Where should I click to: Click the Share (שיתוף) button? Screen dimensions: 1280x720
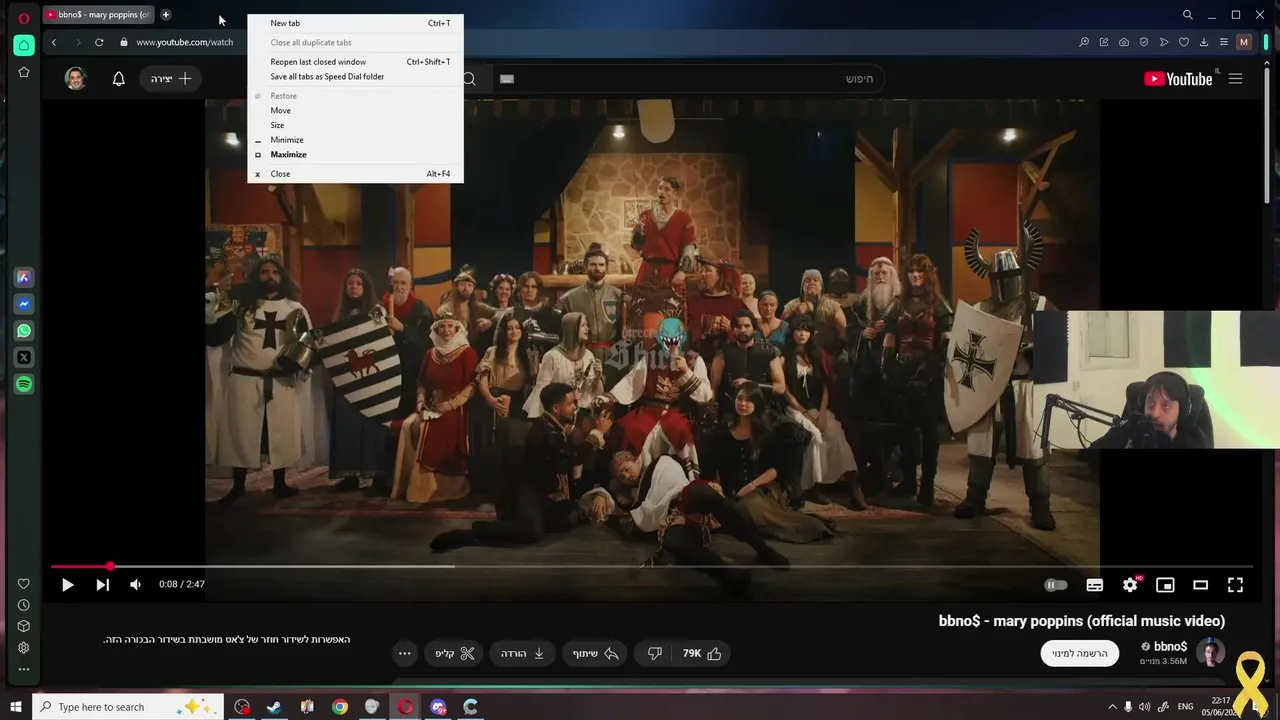595,654
